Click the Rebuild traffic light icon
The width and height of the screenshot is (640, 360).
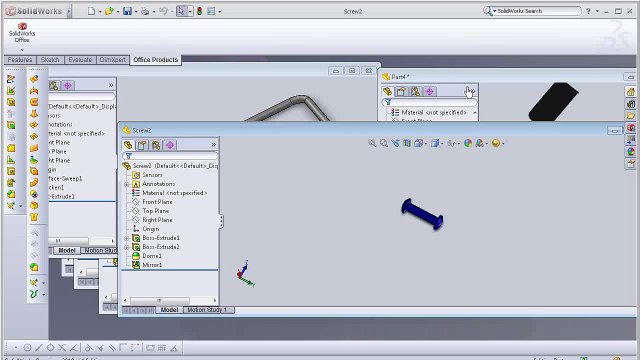click(x=199, y=11)
